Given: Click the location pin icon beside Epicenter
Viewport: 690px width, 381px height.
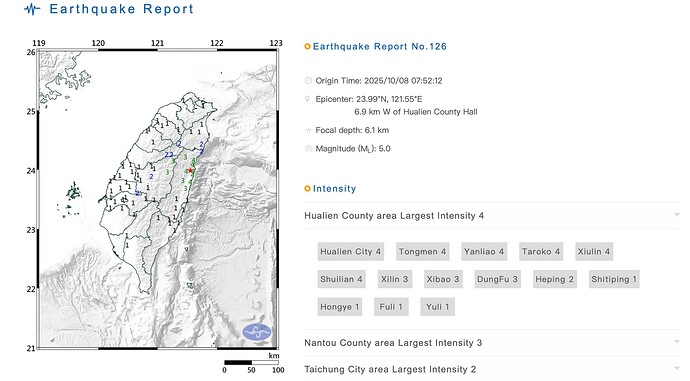Looking at the screenshot, I should tap(308, 99).
